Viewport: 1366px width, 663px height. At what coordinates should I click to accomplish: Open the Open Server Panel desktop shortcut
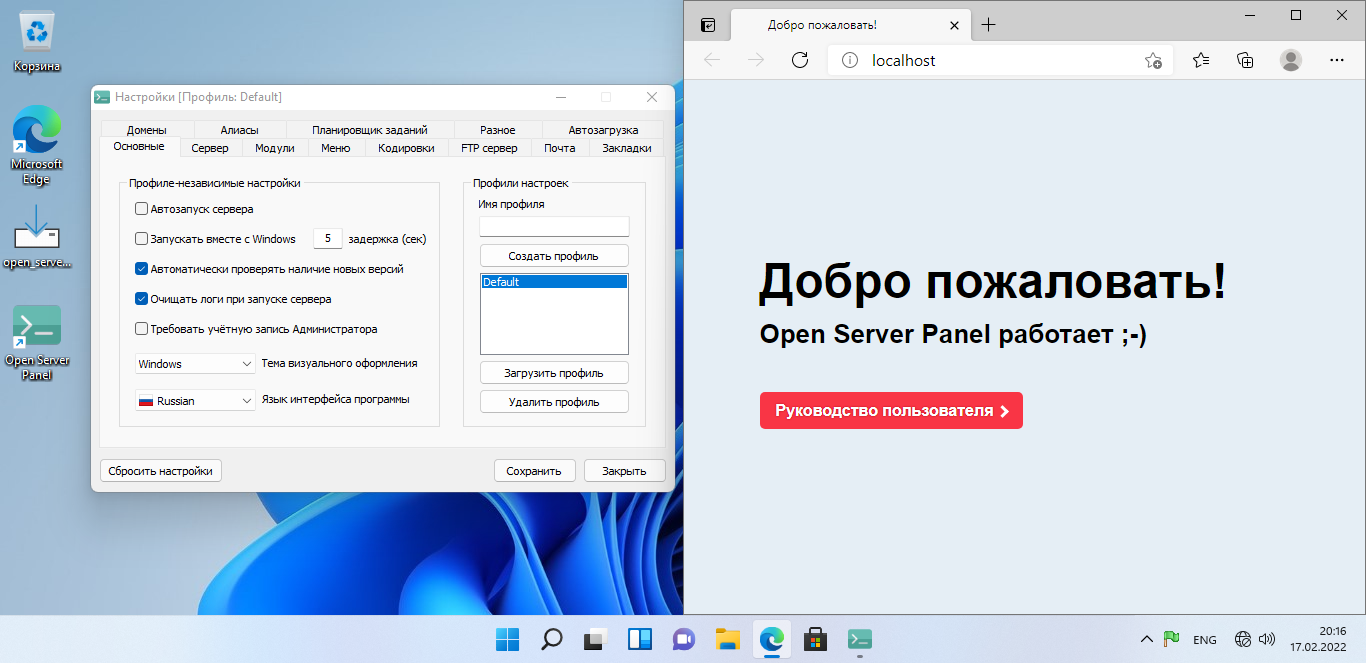pos(37,328)
